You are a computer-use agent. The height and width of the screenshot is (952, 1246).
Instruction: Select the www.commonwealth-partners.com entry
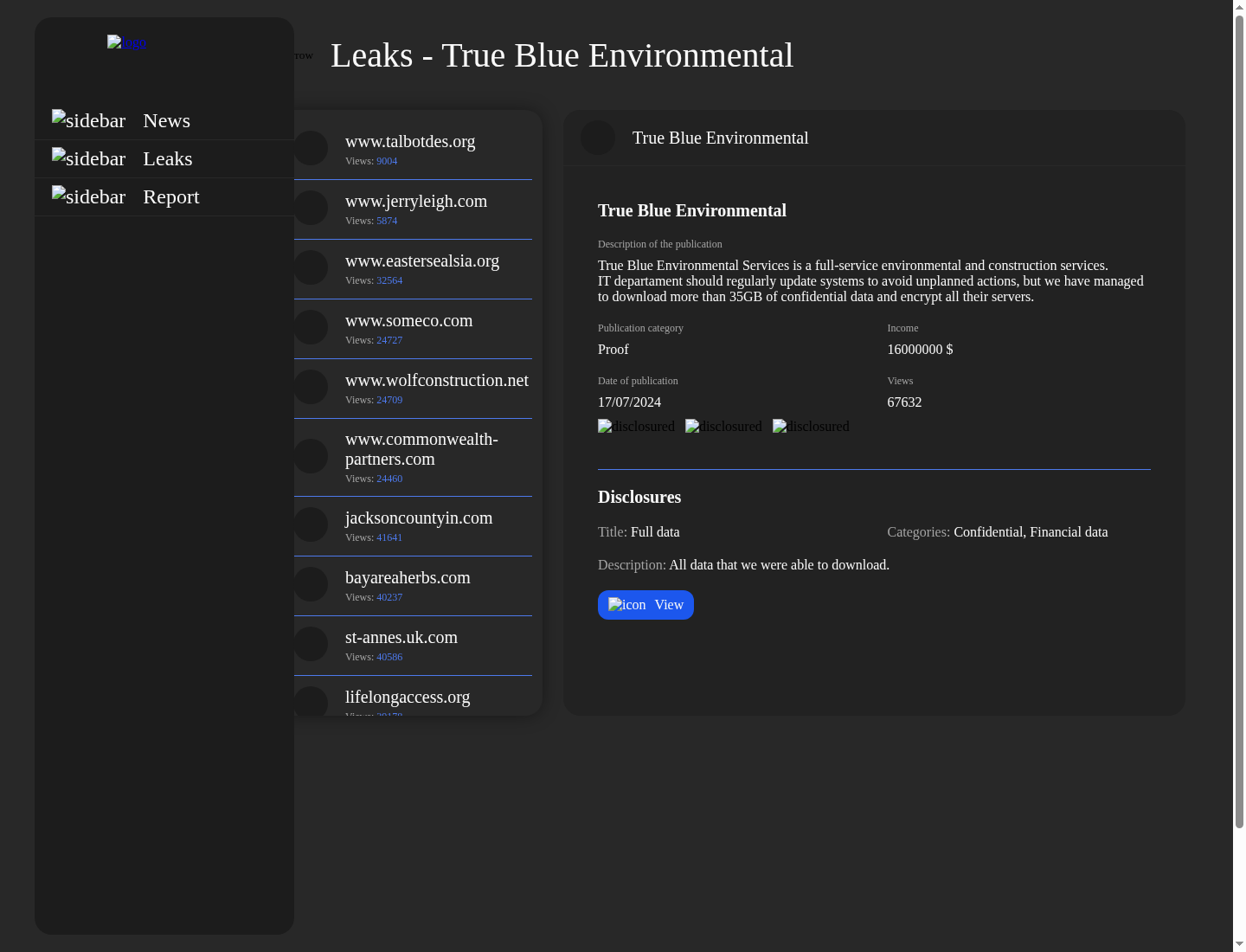413,458
